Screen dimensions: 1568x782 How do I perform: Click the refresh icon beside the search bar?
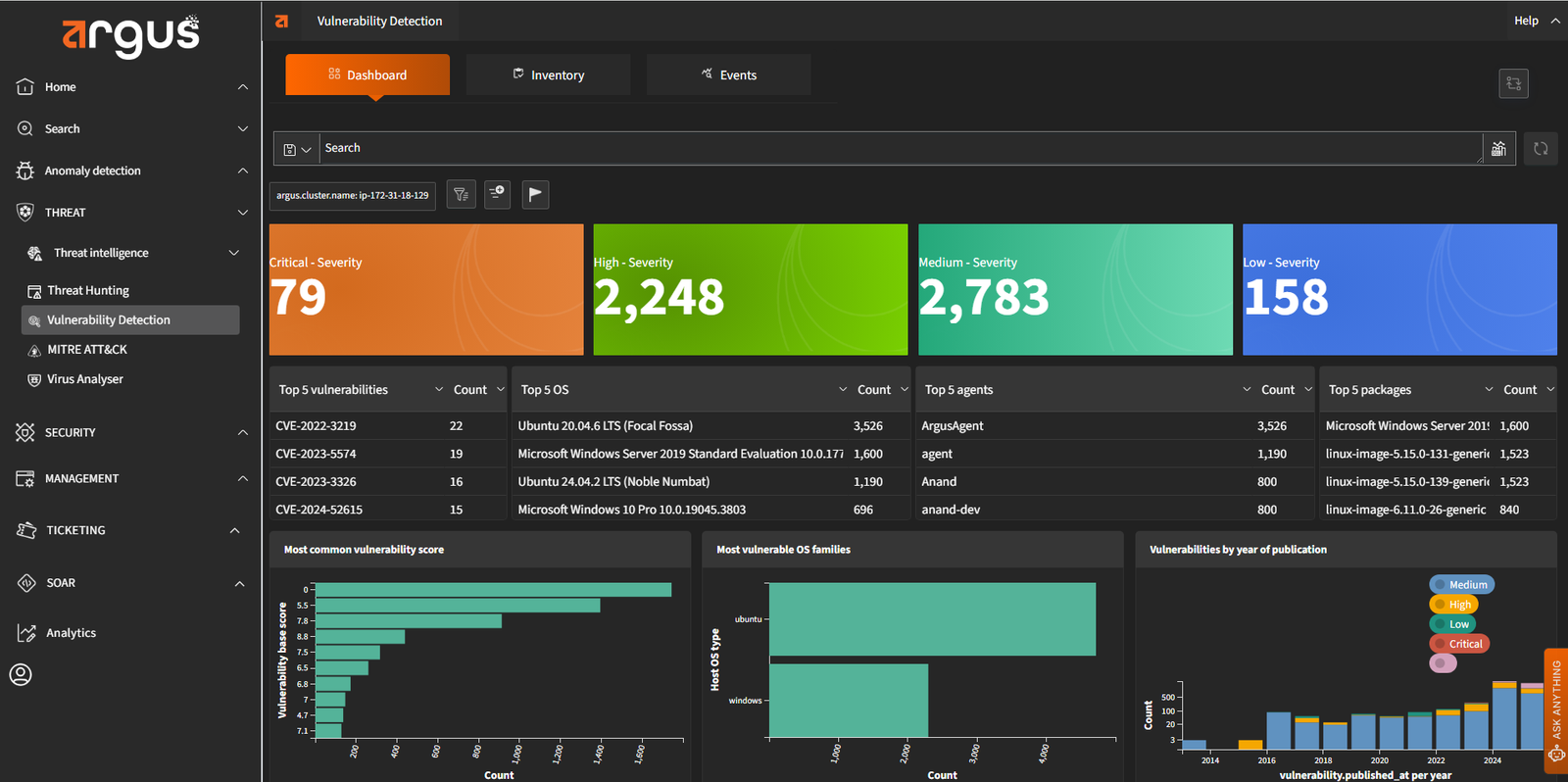1541,149
